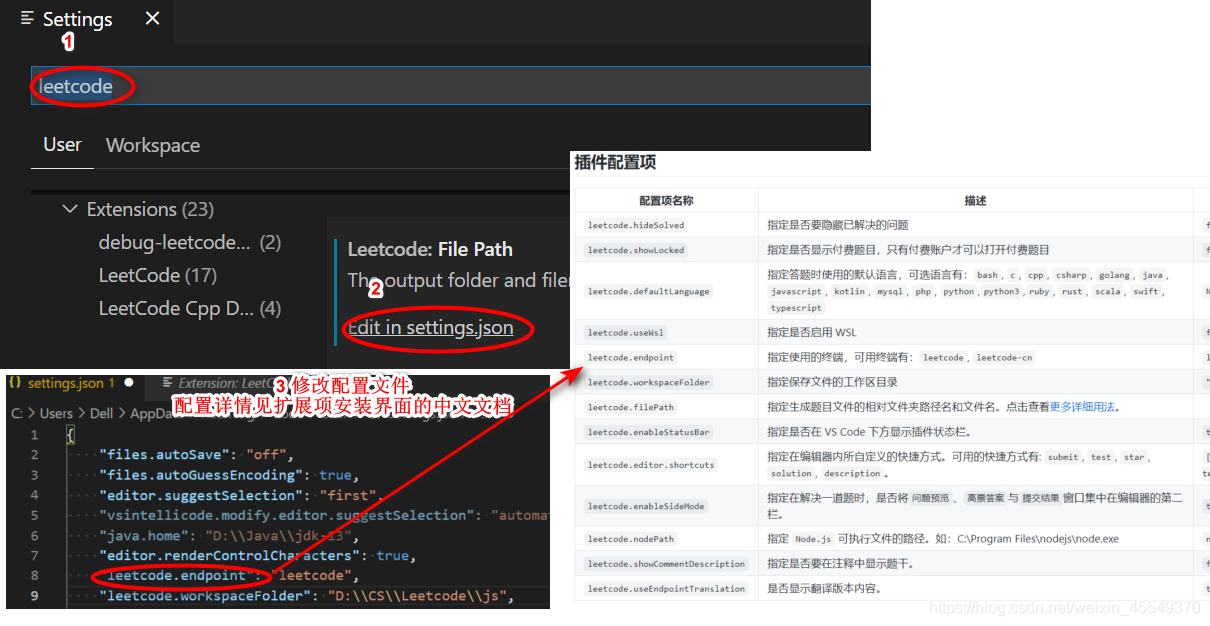Image resolution: width=1210 pixels, height=626 pixels.
Task: Click line number 9 in the gutter
Action: point(34,596)
